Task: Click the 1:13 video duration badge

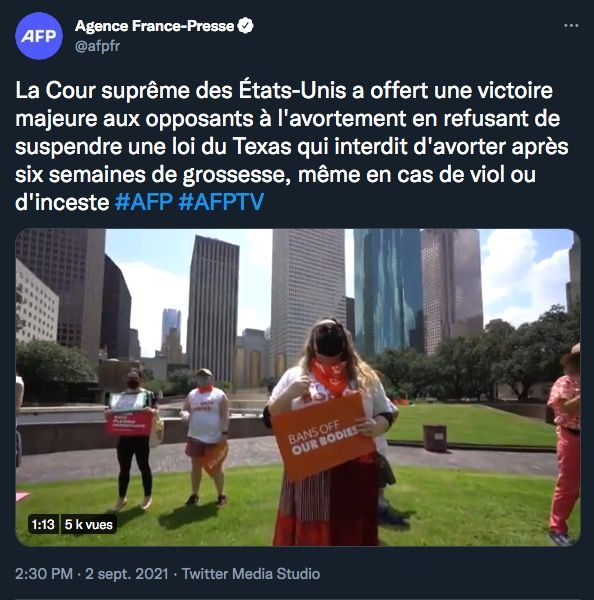Action: coord(43,524)
